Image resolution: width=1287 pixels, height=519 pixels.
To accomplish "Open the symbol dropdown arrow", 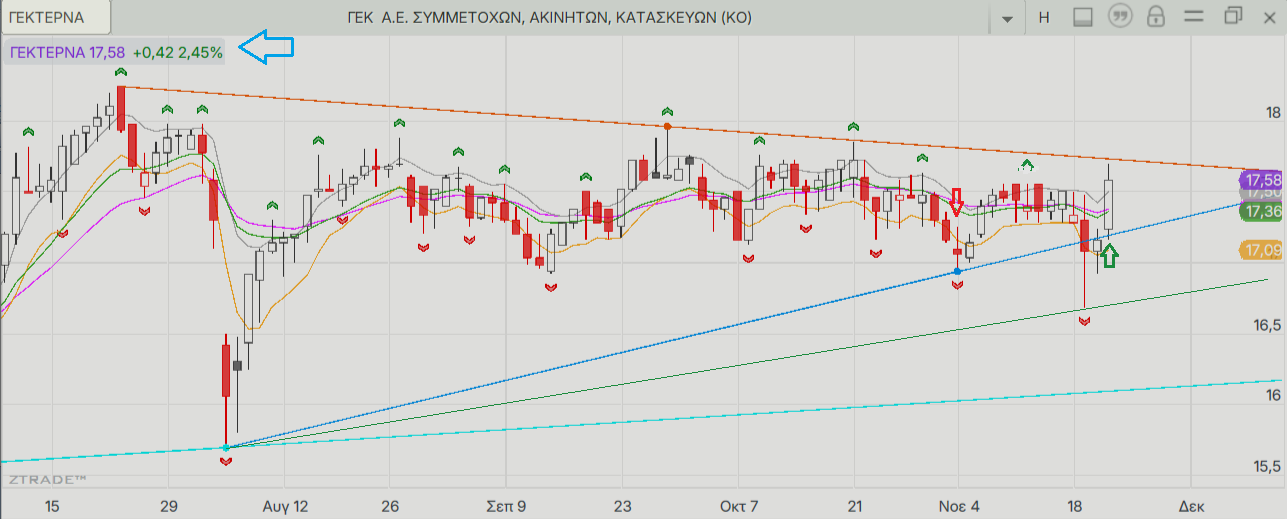I will click(x=1007, y=18).
